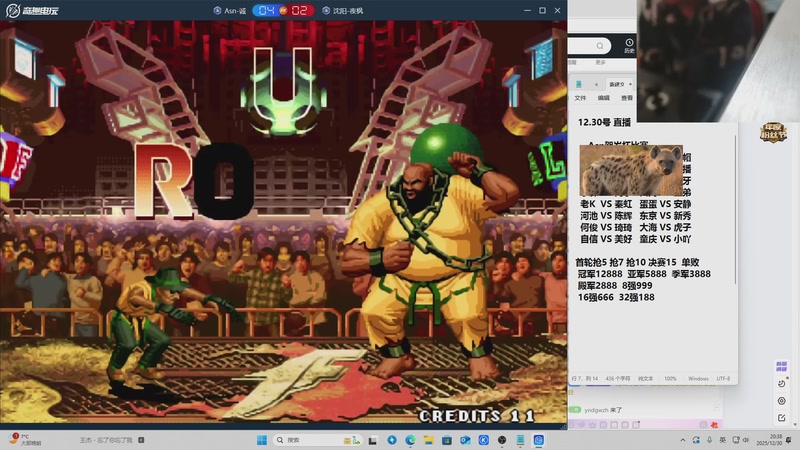Click the game platform logo in title bar
This screenshot has height=450, width=800.
[32, 10]
